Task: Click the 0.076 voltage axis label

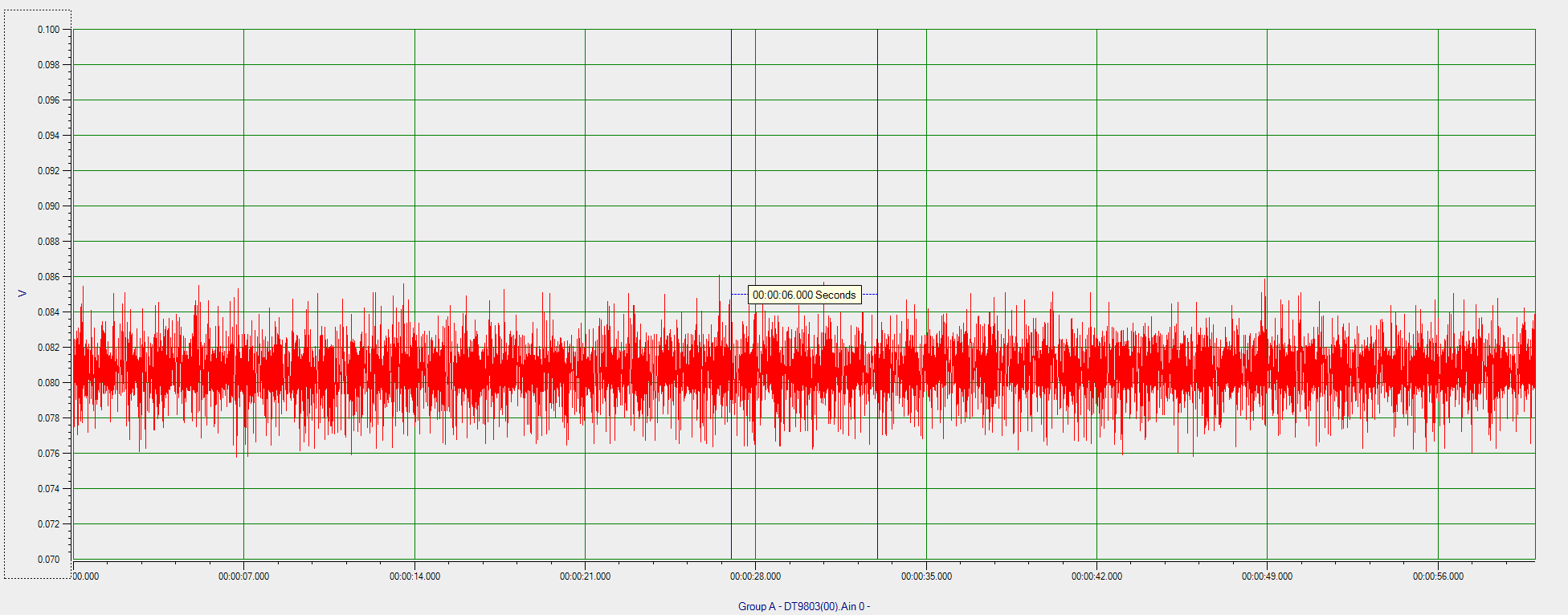Action: pos(48,454)
